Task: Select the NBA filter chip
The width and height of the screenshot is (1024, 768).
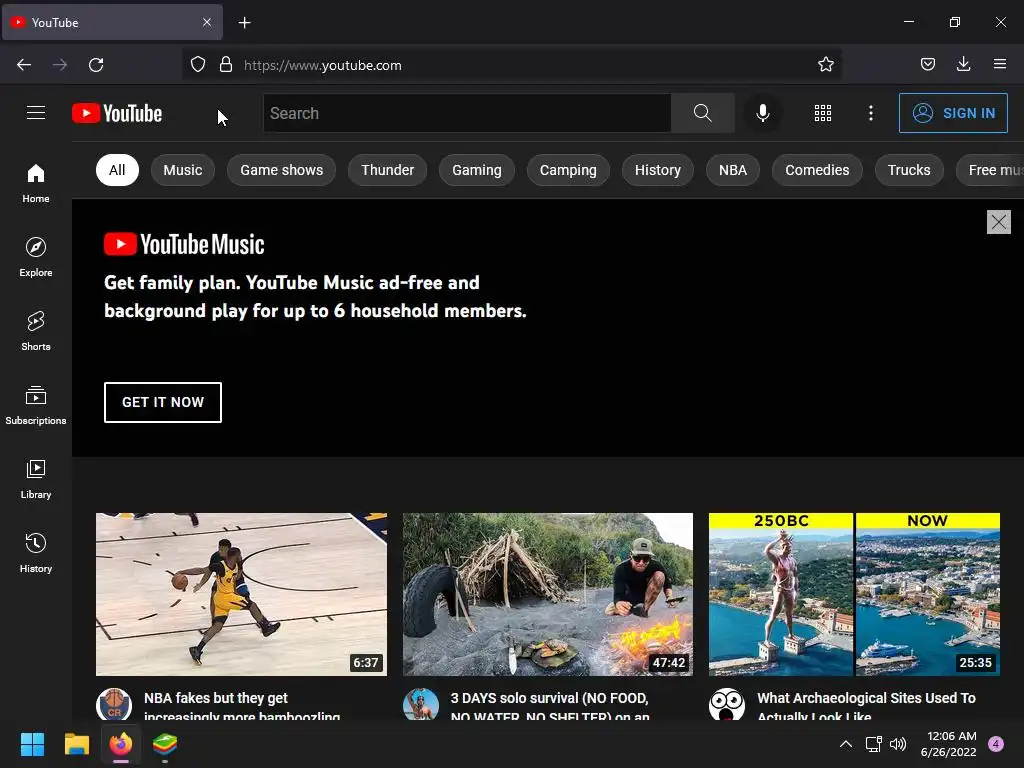Action: (x=733, y=170)
